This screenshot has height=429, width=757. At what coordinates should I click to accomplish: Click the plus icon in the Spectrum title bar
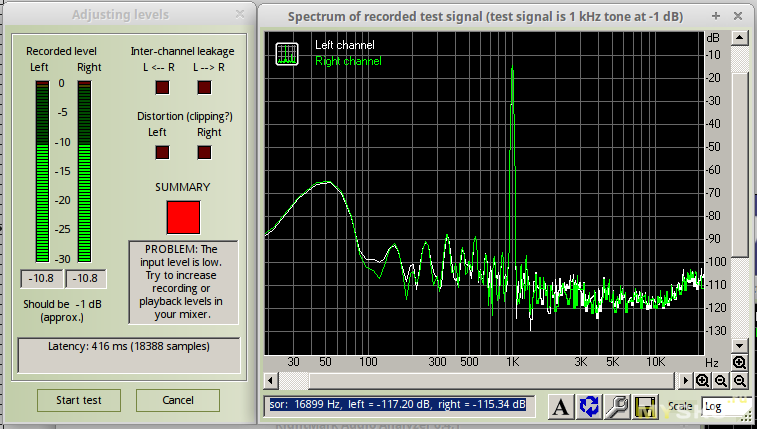tap(716, 16)
